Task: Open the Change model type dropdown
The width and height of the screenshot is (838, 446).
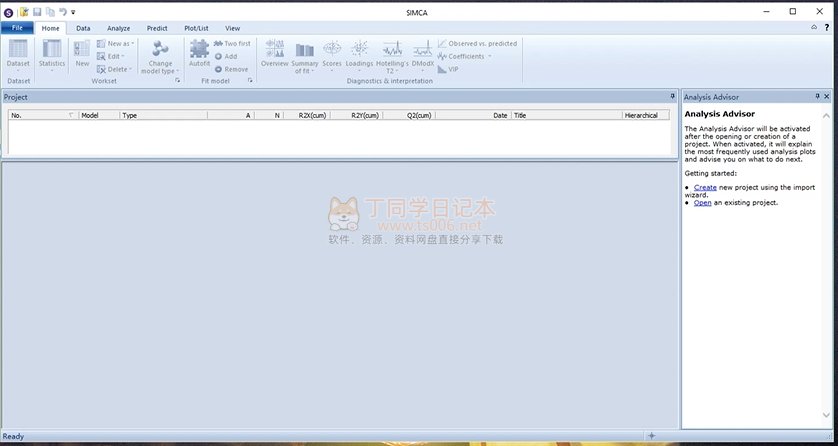Action: [x=160, y=57]
